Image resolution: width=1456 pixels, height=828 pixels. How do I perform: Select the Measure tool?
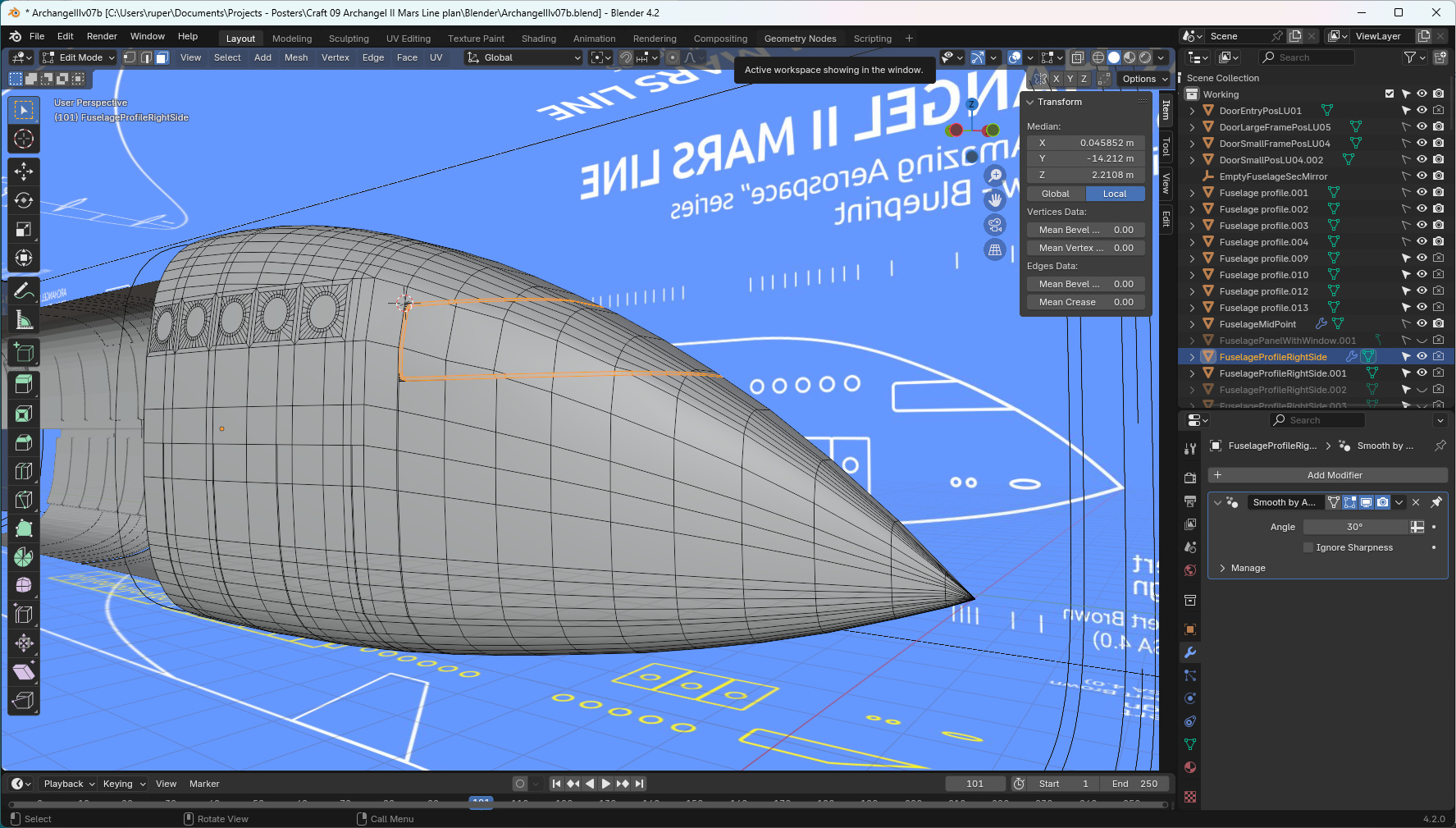pos(24,321)
